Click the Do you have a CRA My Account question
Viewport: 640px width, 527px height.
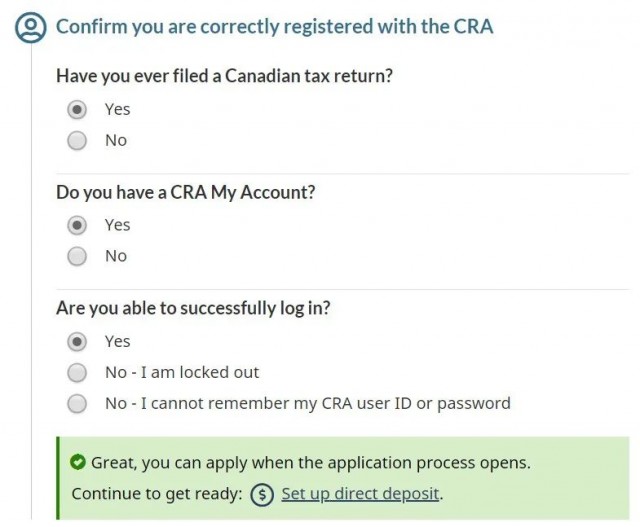pos(186,192)
